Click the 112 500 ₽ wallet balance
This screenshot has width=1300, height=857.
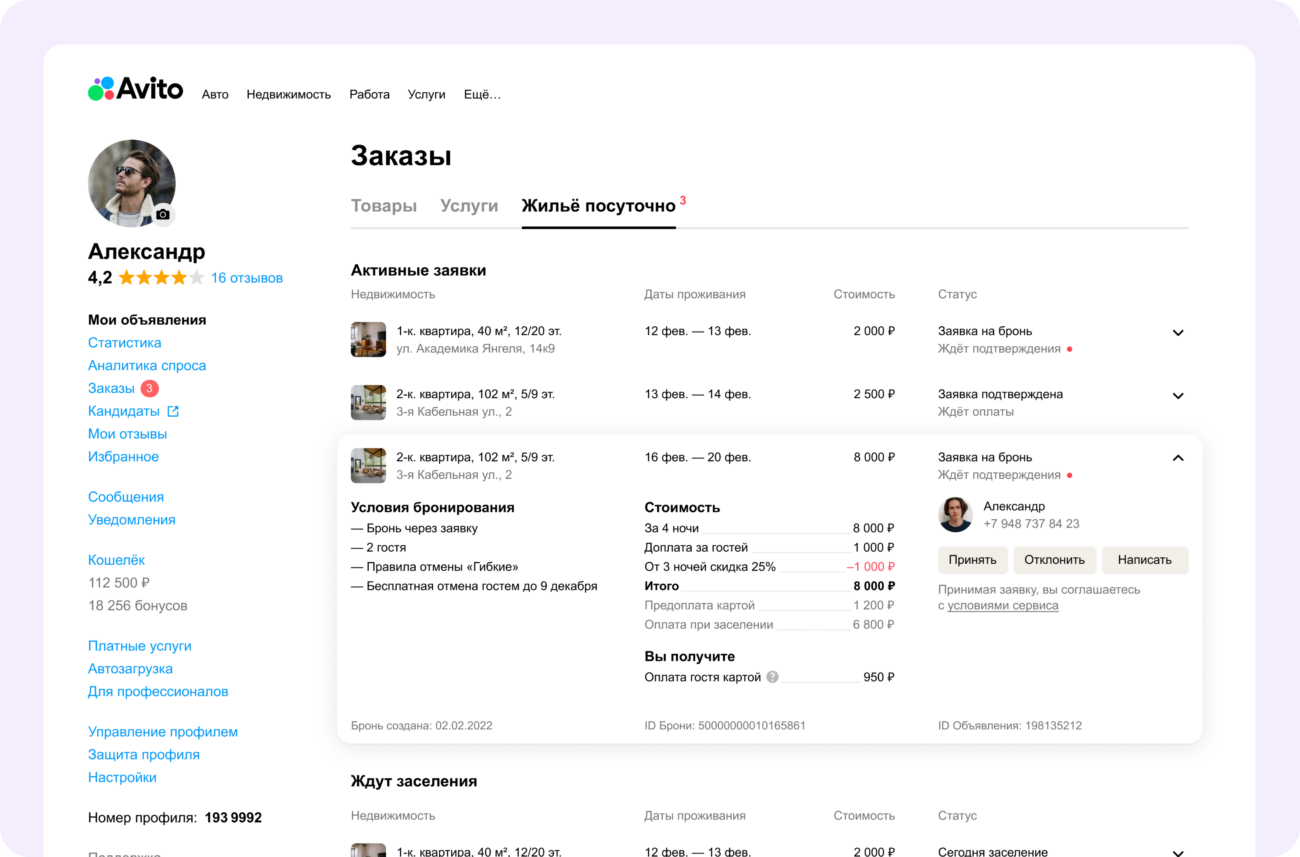pos(119,583)
